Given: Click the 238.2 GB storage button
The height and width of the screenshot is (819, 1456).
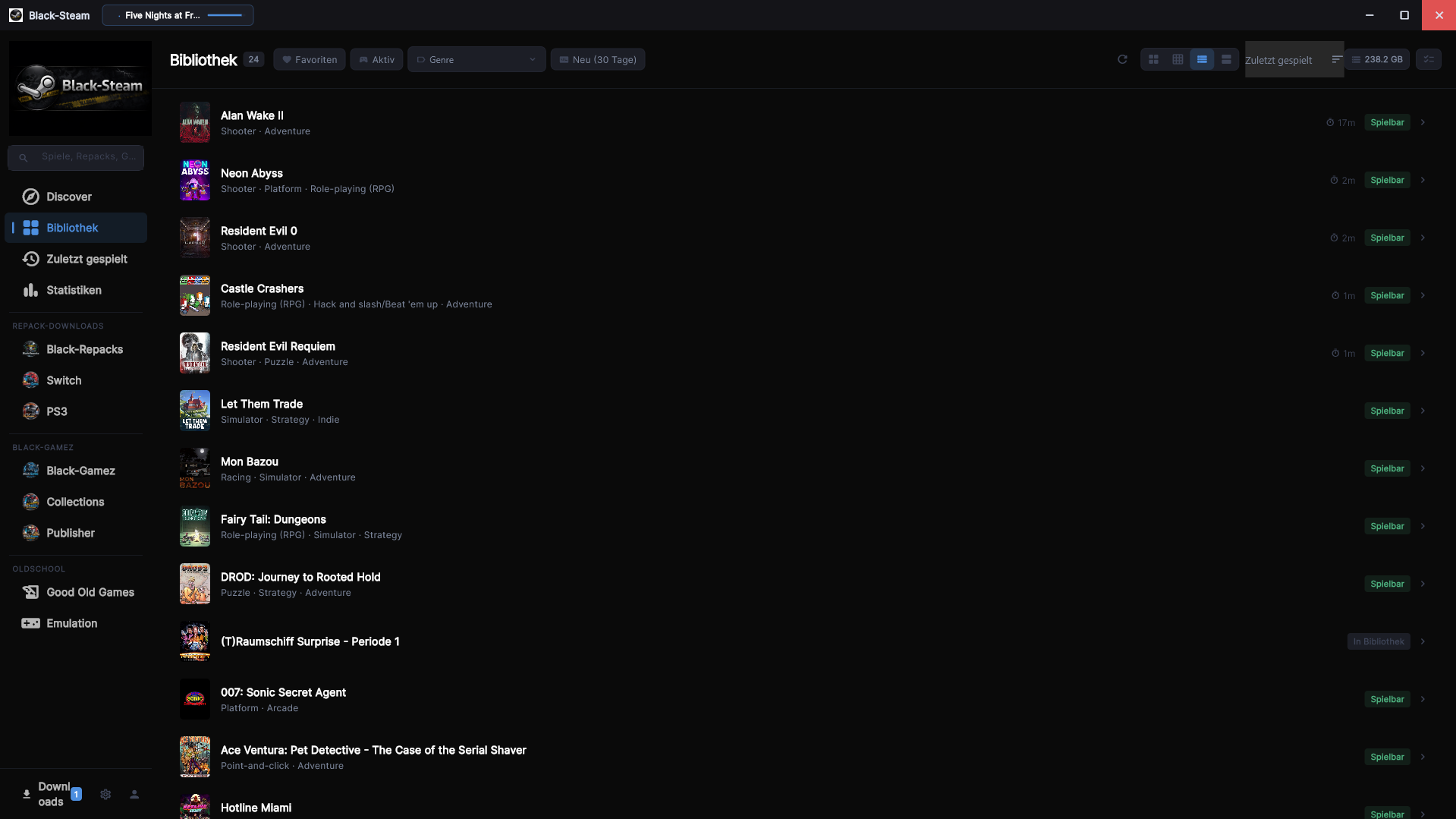Looking at the screenshot, I should pyautogui.click(x=1377, y=59).
